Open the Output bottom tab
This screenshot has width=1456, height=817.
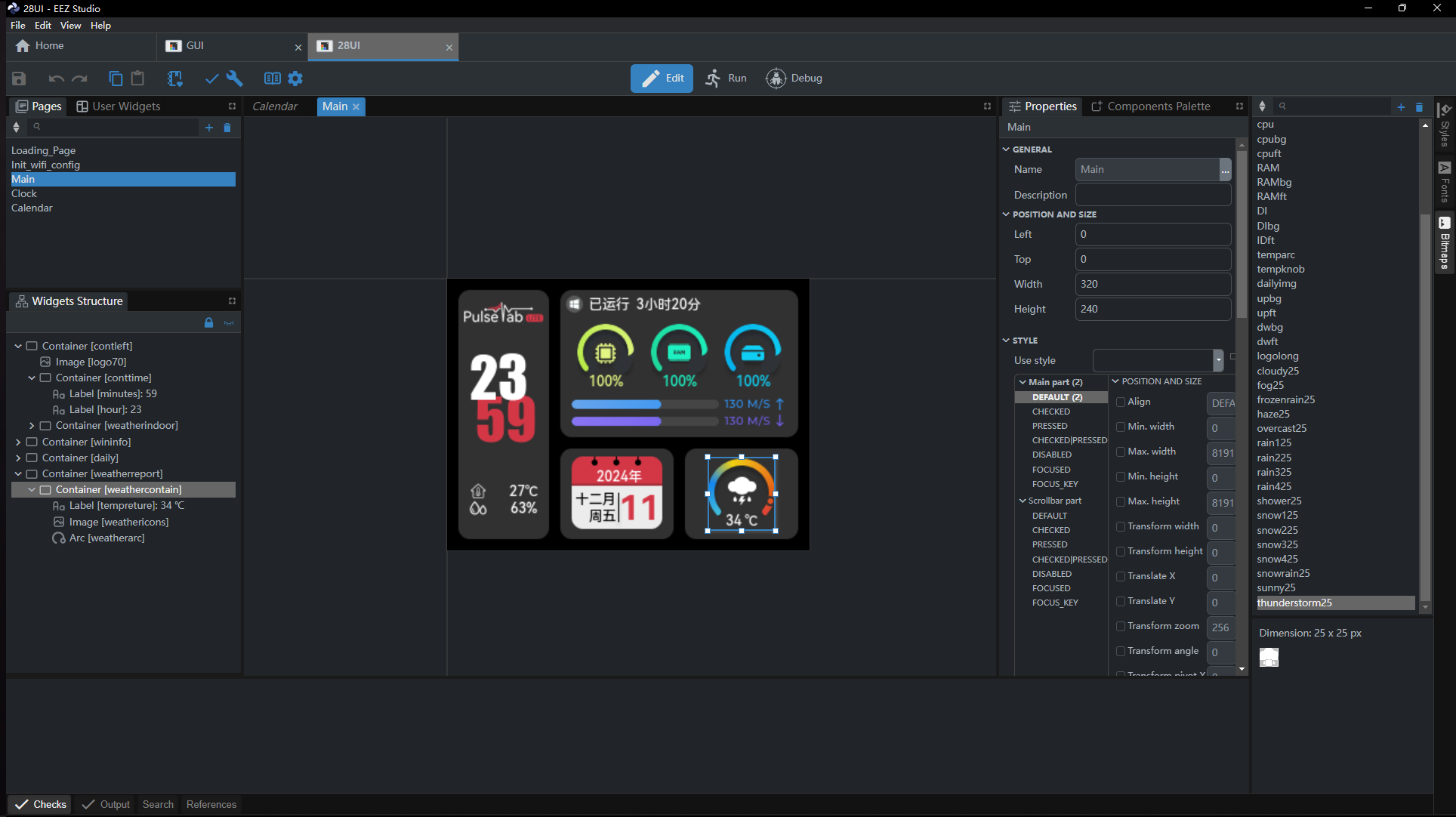click(106, 804)
